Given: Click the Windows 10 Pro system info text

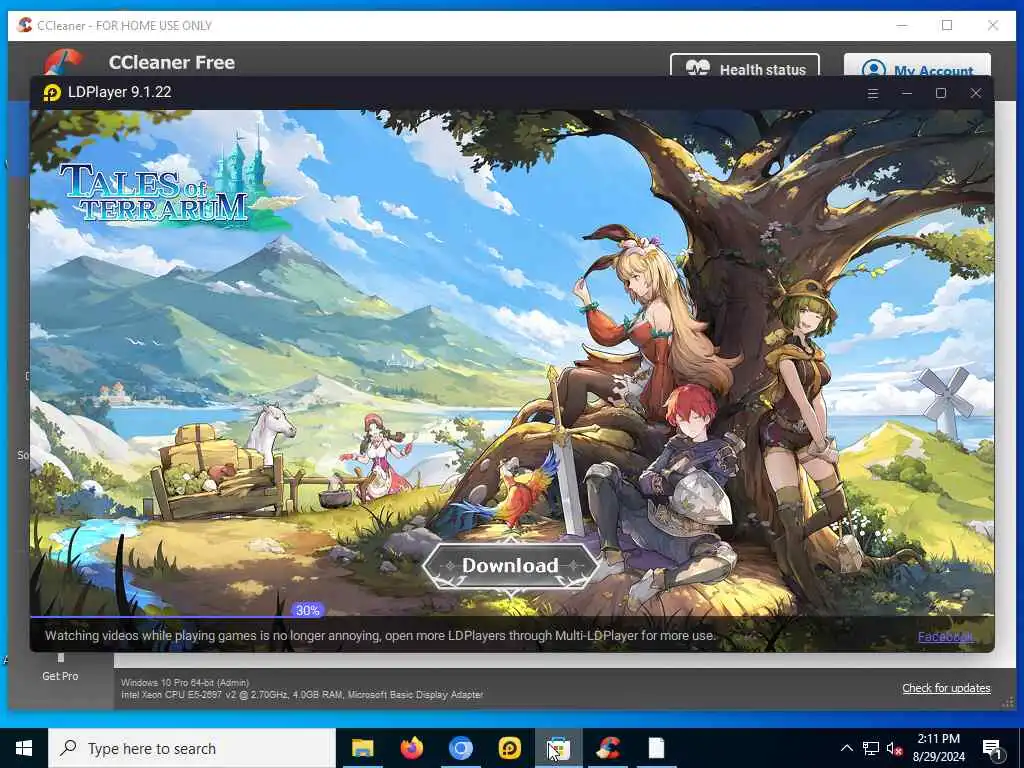Looking at the screenshot, I should coord(185,682).
